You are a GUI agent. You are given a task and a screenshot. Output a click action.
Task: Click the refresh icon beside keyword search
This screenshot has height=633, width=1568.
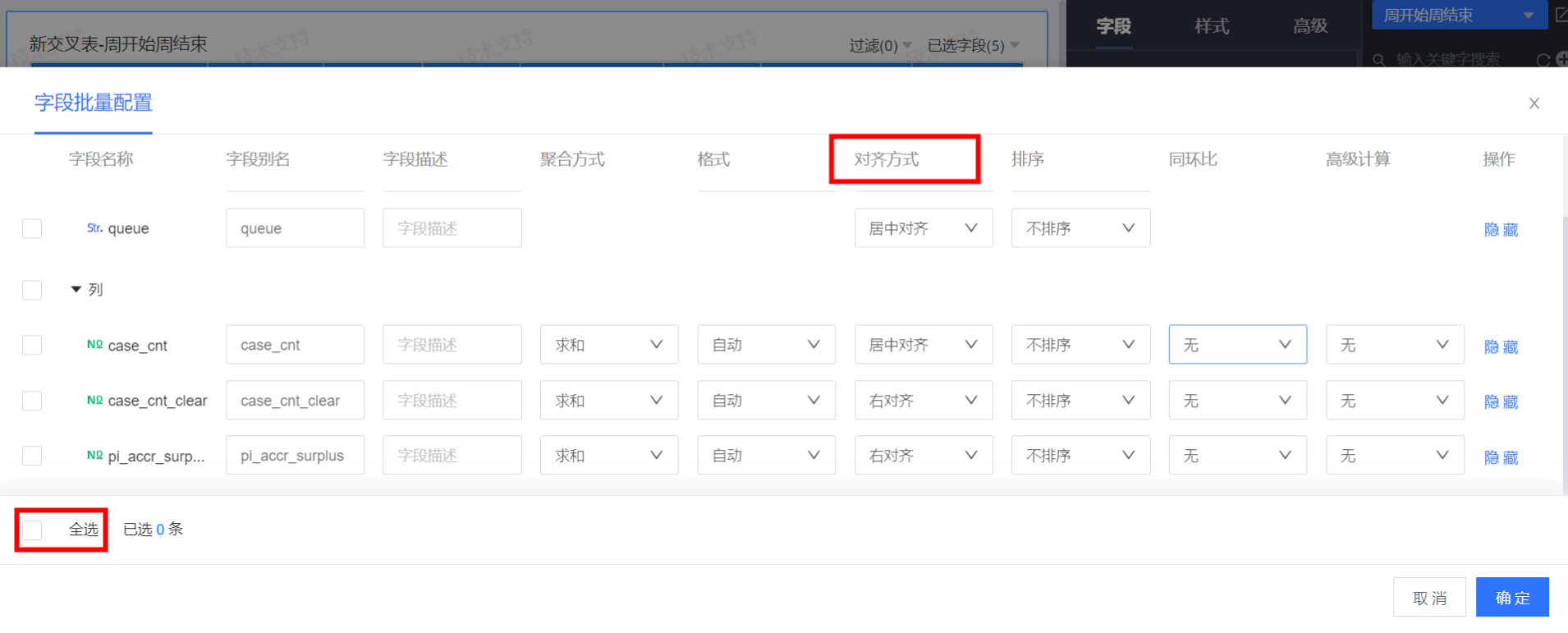(x=1543, y=60)
